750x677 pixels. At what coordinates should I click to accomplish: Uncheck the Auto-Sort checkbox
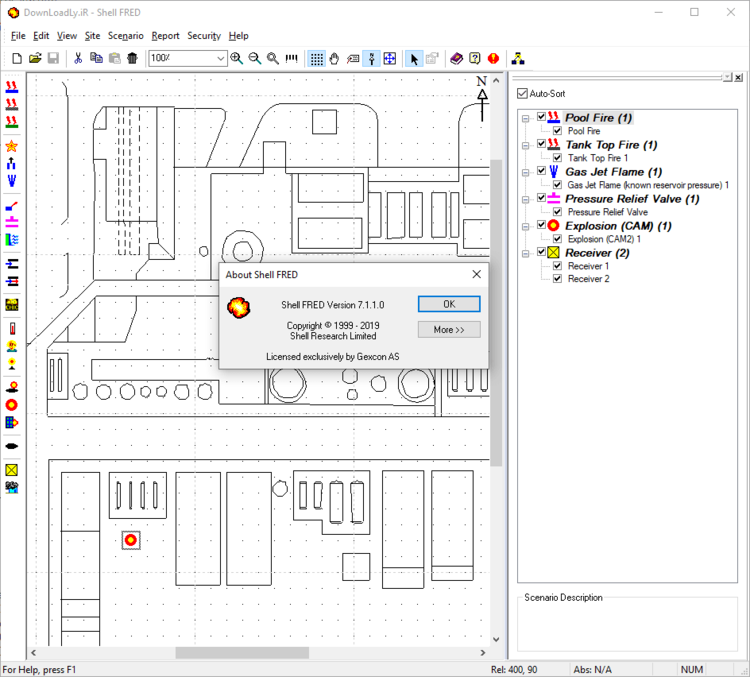522,94
